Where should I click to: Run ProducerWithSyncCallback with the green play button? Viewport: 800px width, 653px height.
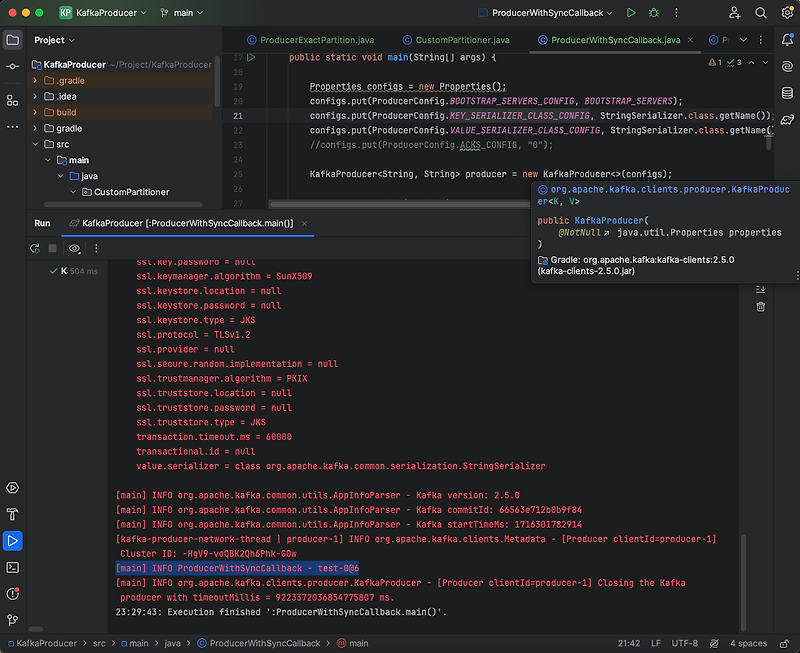(631, 13)
